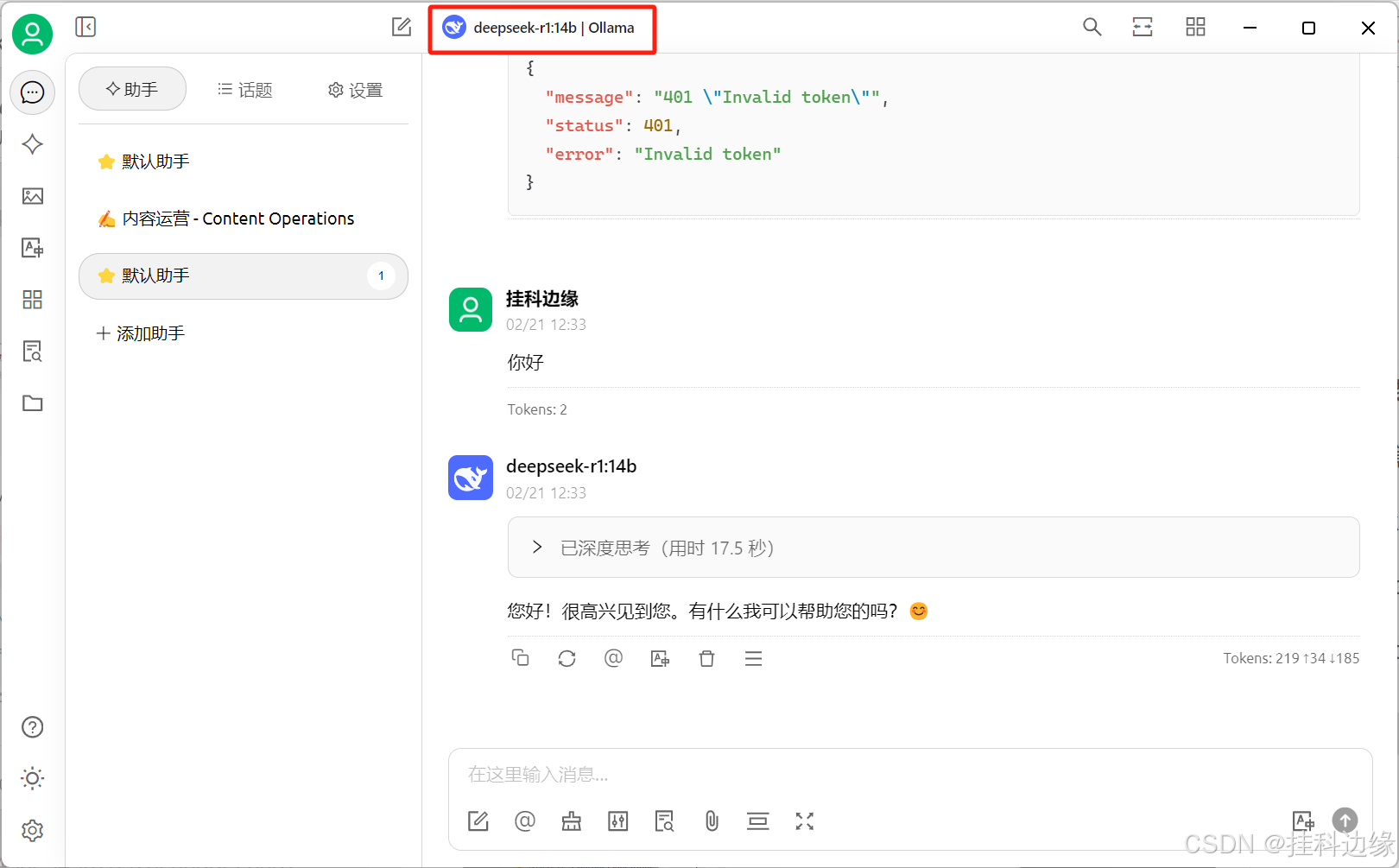Toggle narrow chat width icon in header

coord(1143,28)
